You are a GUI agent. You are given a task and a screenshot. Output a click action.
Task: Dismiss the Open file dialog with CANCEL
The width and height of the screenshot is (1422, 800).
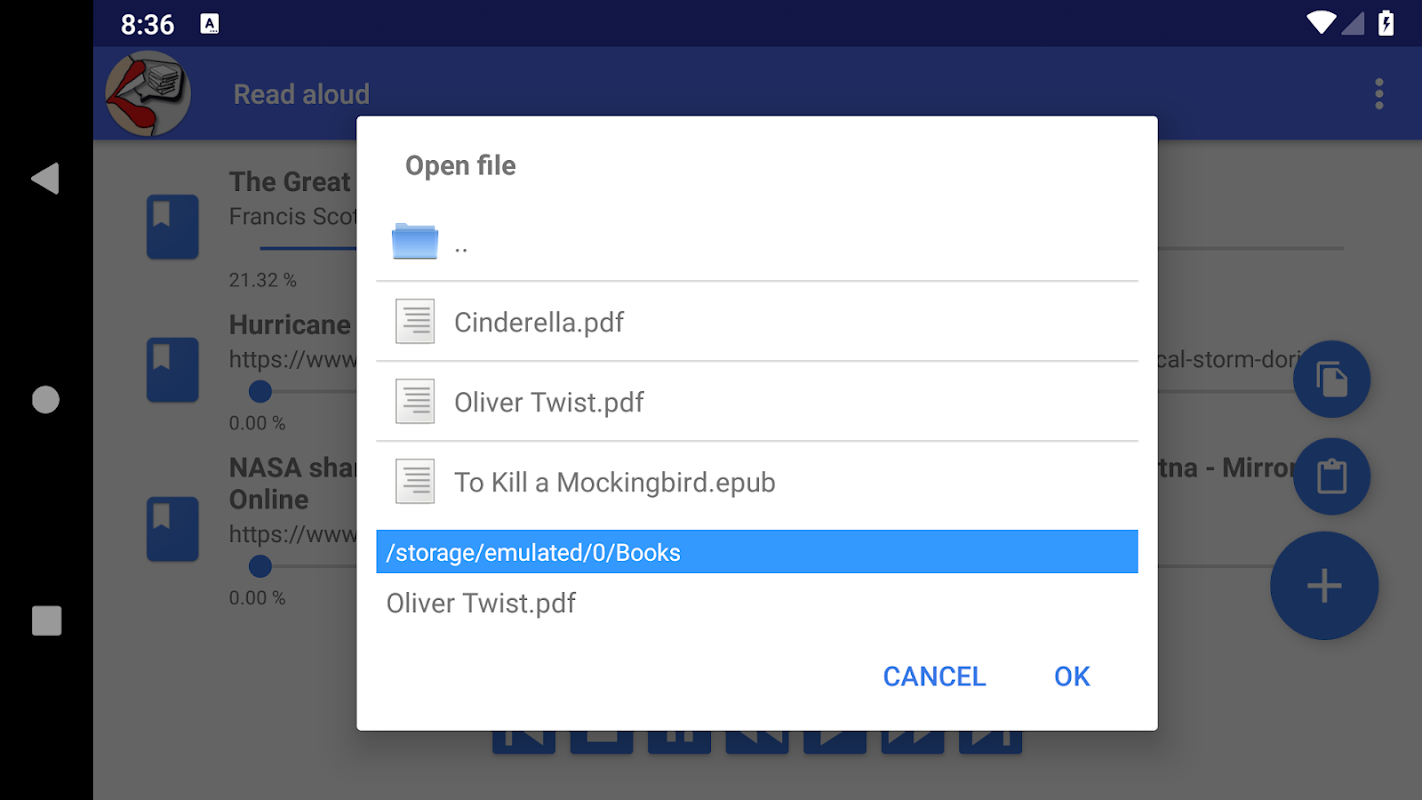[934, 676]
